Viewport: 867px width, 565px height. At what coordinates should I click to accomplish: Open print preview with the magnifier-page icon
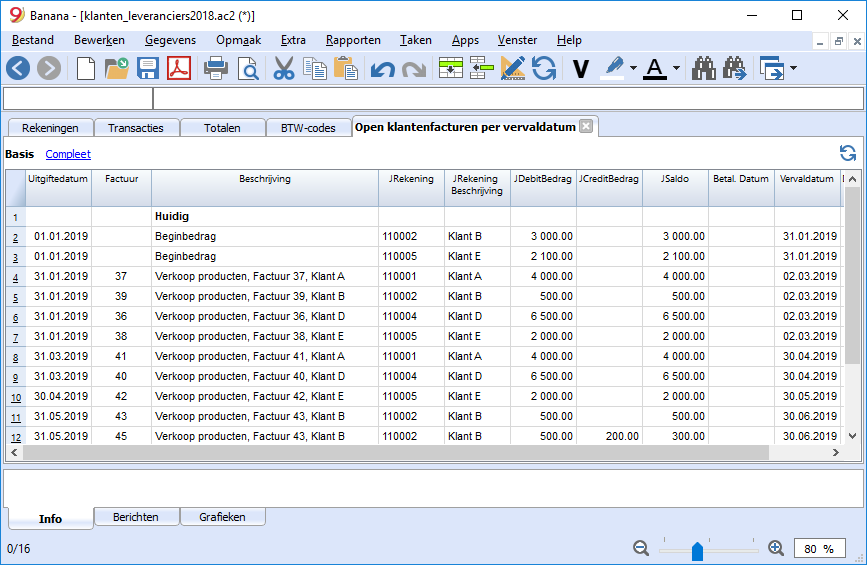click(248, 69)
